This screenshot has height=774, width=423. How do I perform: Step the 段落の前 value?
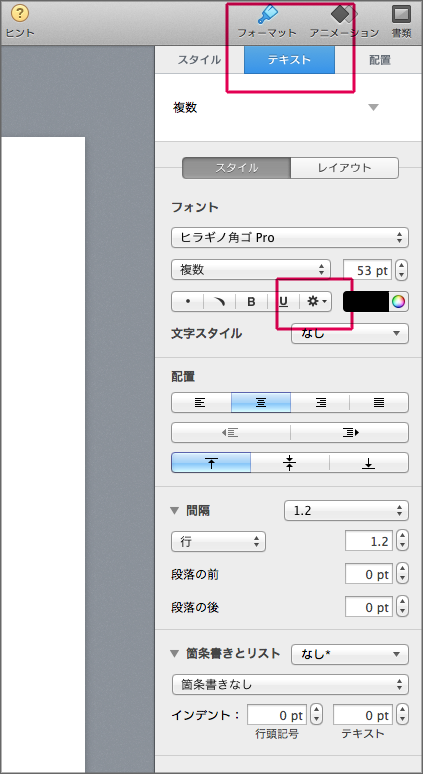click(402, 574)
